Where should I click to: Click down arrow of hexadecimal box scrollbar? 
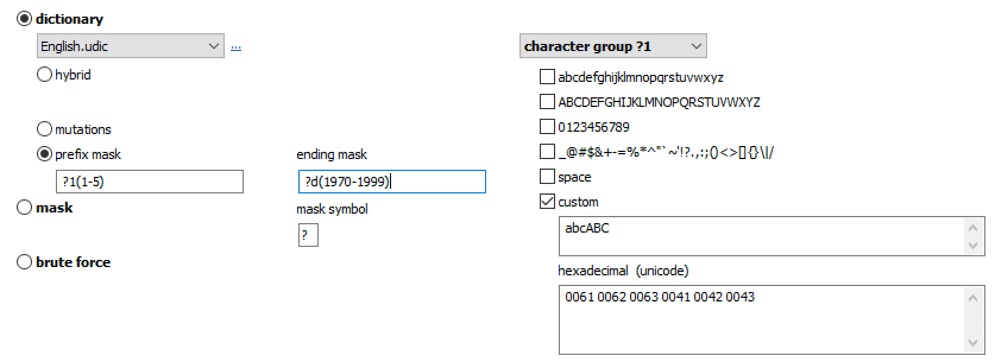(973, 344)
